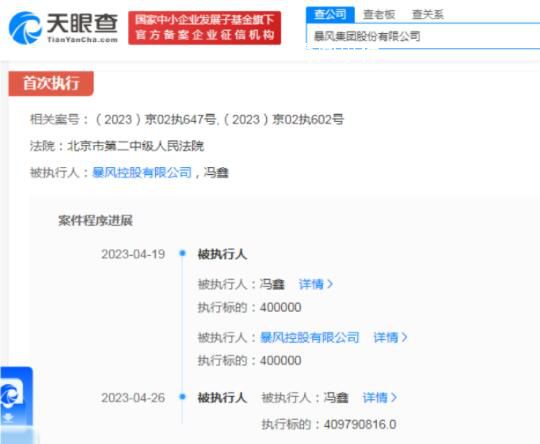Select the date text 2023-04-19
Image resolution: width=540 pixels, height=444 pixels.
[x=133, y=254]
